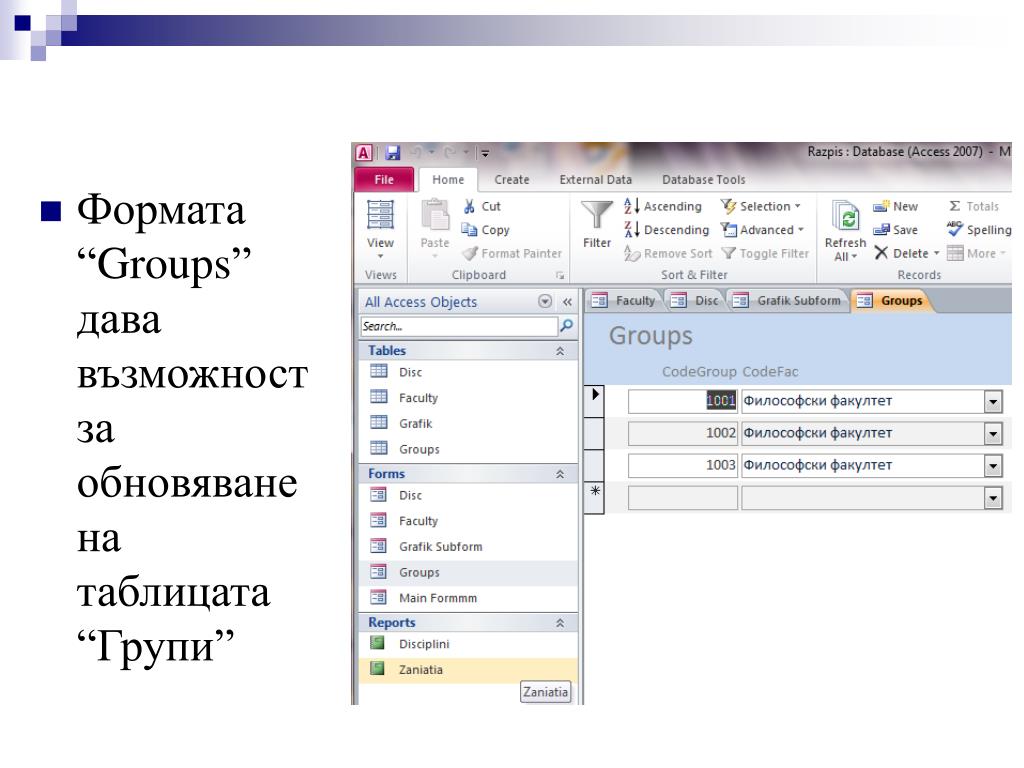Toggle the Totals sigma button
This screenshot has width=1024, height=768.
pos(974,206)
